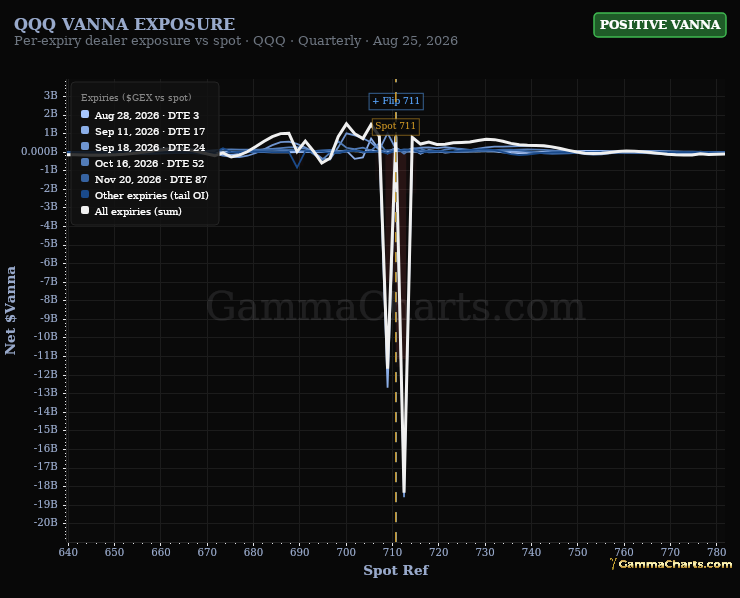Click the '700' x-axis tick label
Viewport: 740px width, 598px height.
pos(346,552)
